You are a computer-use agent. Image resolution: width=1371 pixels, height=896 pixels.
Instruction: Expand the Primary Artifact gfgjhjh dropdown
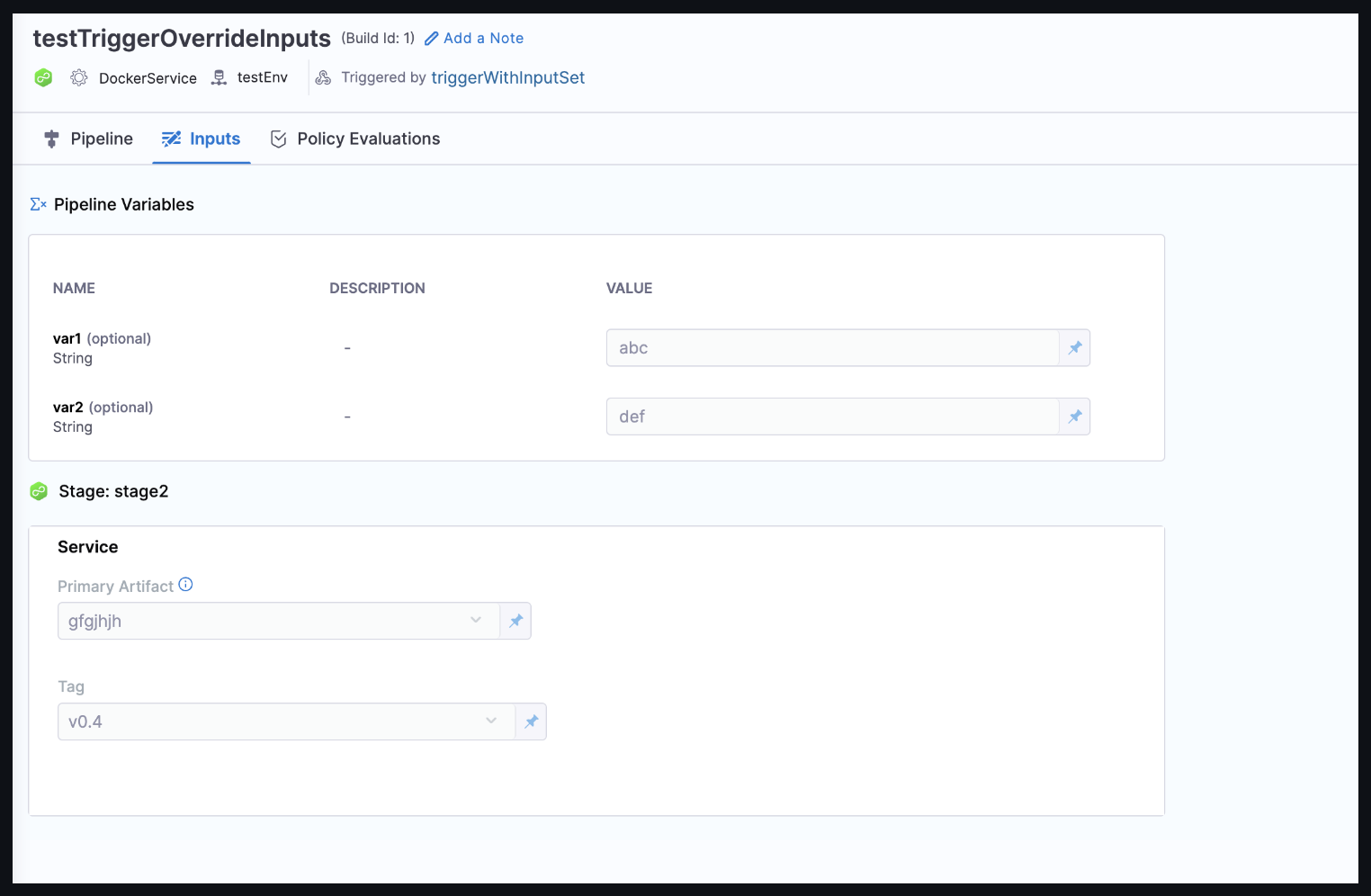click(279, 621)
